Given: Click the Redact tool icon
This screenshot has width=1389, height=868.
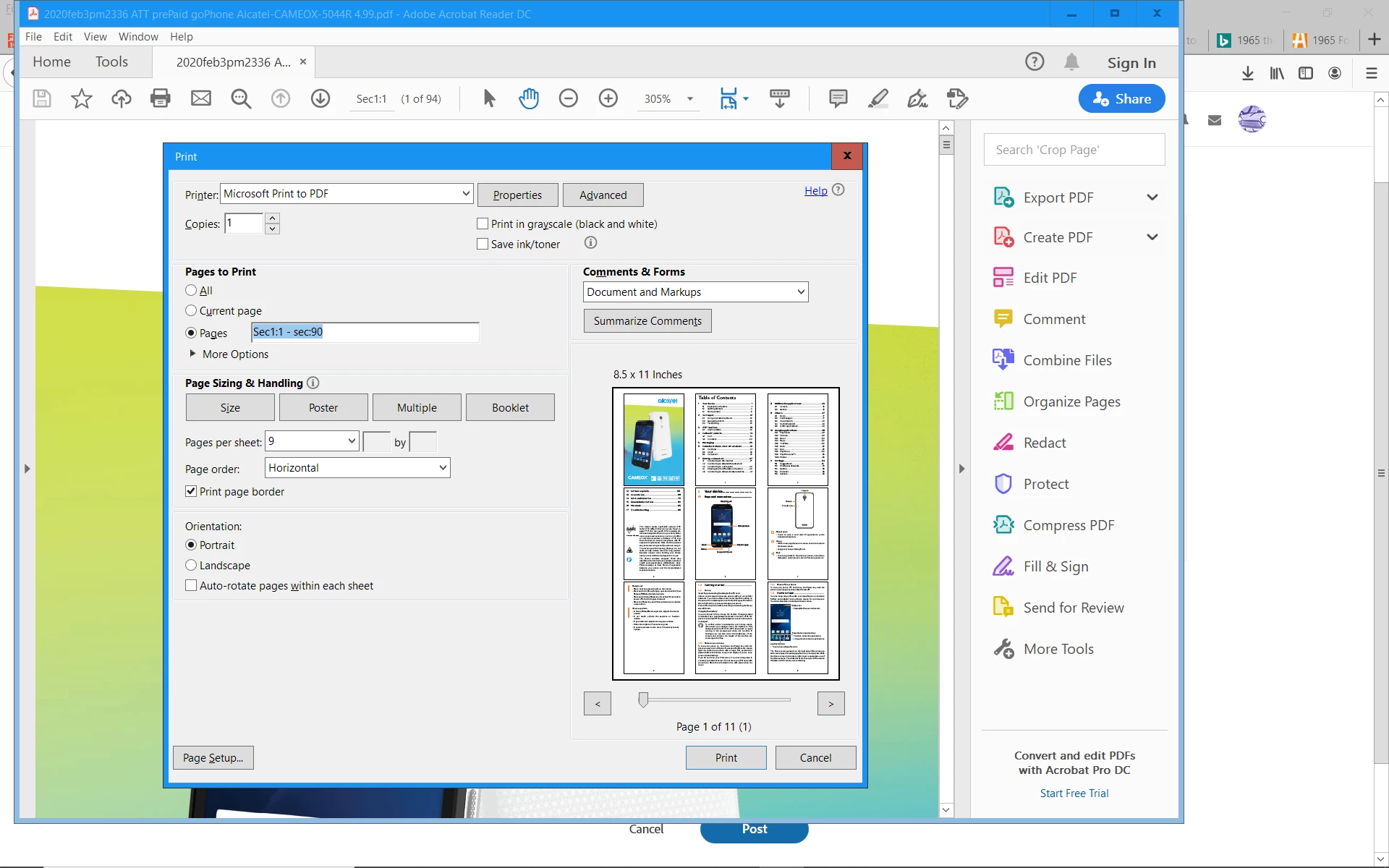Looking at the screenshot, I should [1003, 443].
